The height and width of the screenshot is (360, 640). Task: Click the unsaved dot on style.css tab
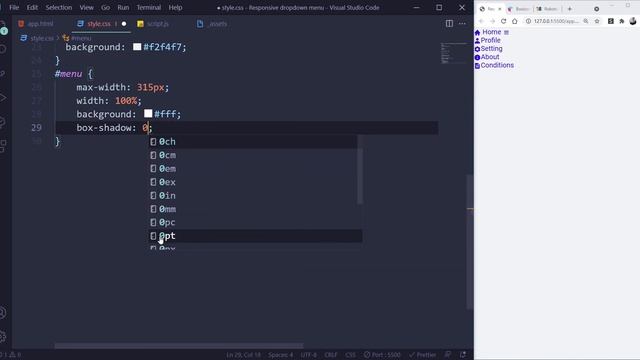click(124, 24)
